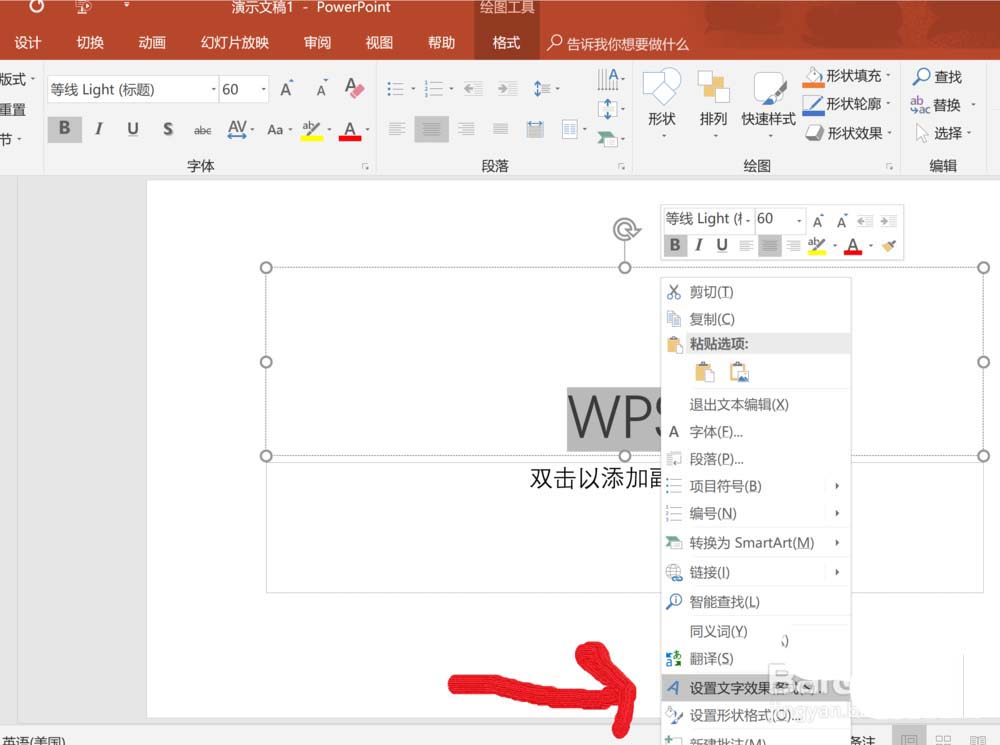Image resolution: width=1000 pixels, height=745 pixels.
Task: Click the 告诉我你想要做什么 search box
Action: 619,43
